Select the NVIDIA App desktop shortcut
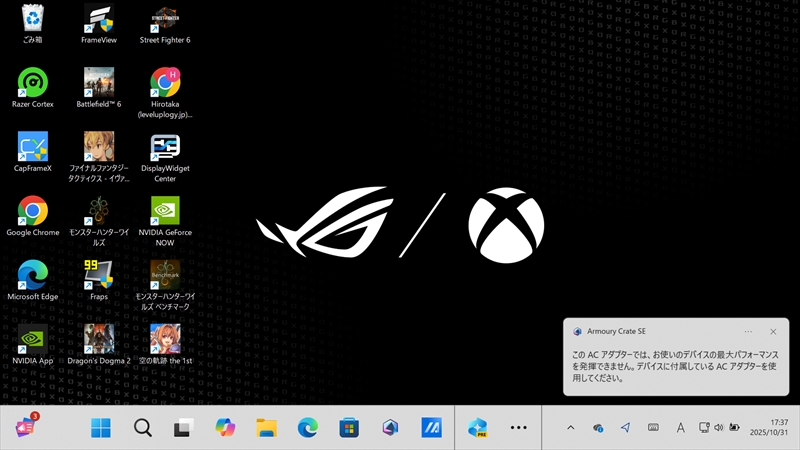This screenshot has width=800, height=450. (33, 339)
